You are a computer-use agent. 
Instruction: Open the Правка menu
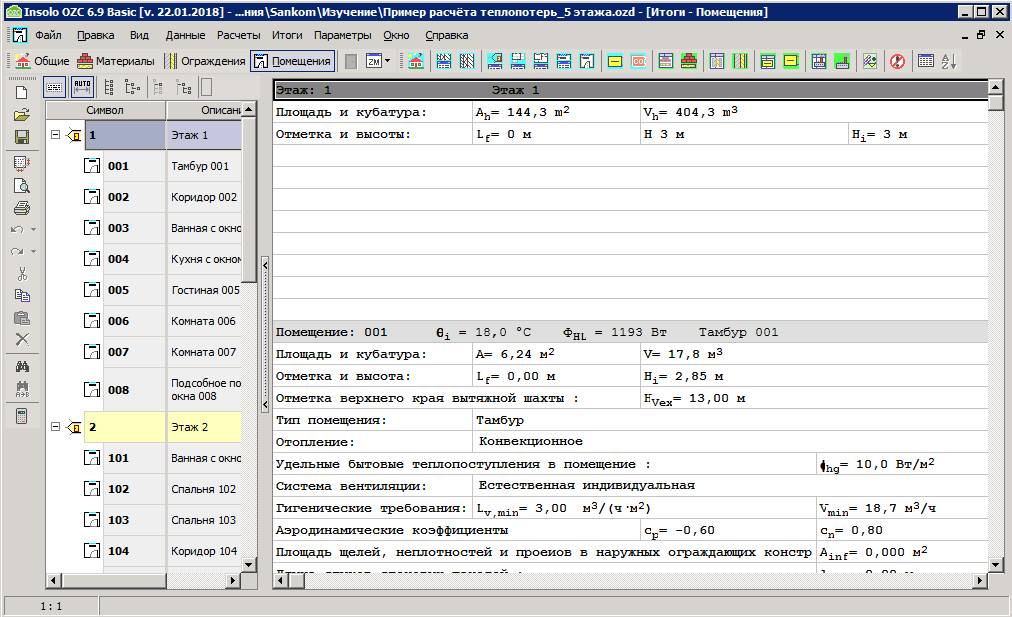96,35
